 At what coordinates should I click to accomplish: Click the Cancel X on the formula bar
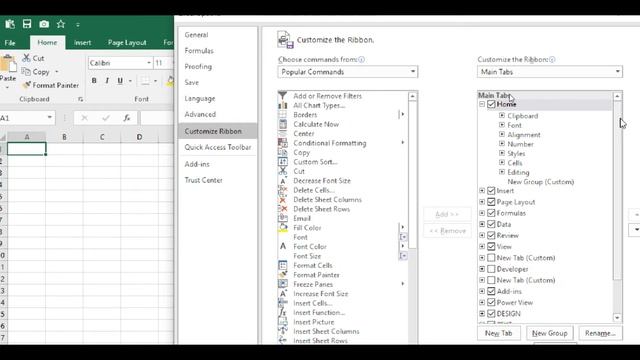pyautogui.click(x=84, y=118)
